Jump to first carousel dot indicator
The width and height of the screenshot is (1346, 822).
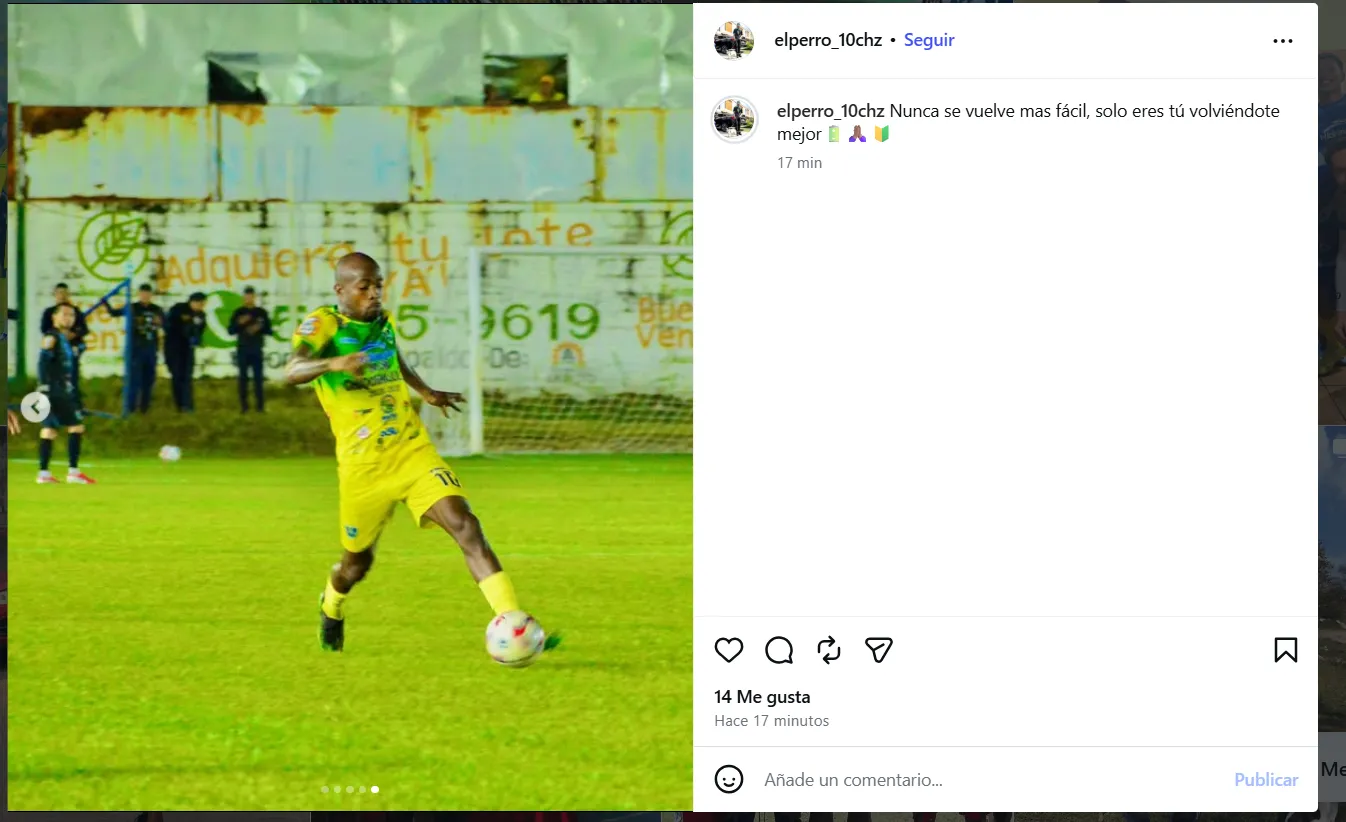coord(325,789)
